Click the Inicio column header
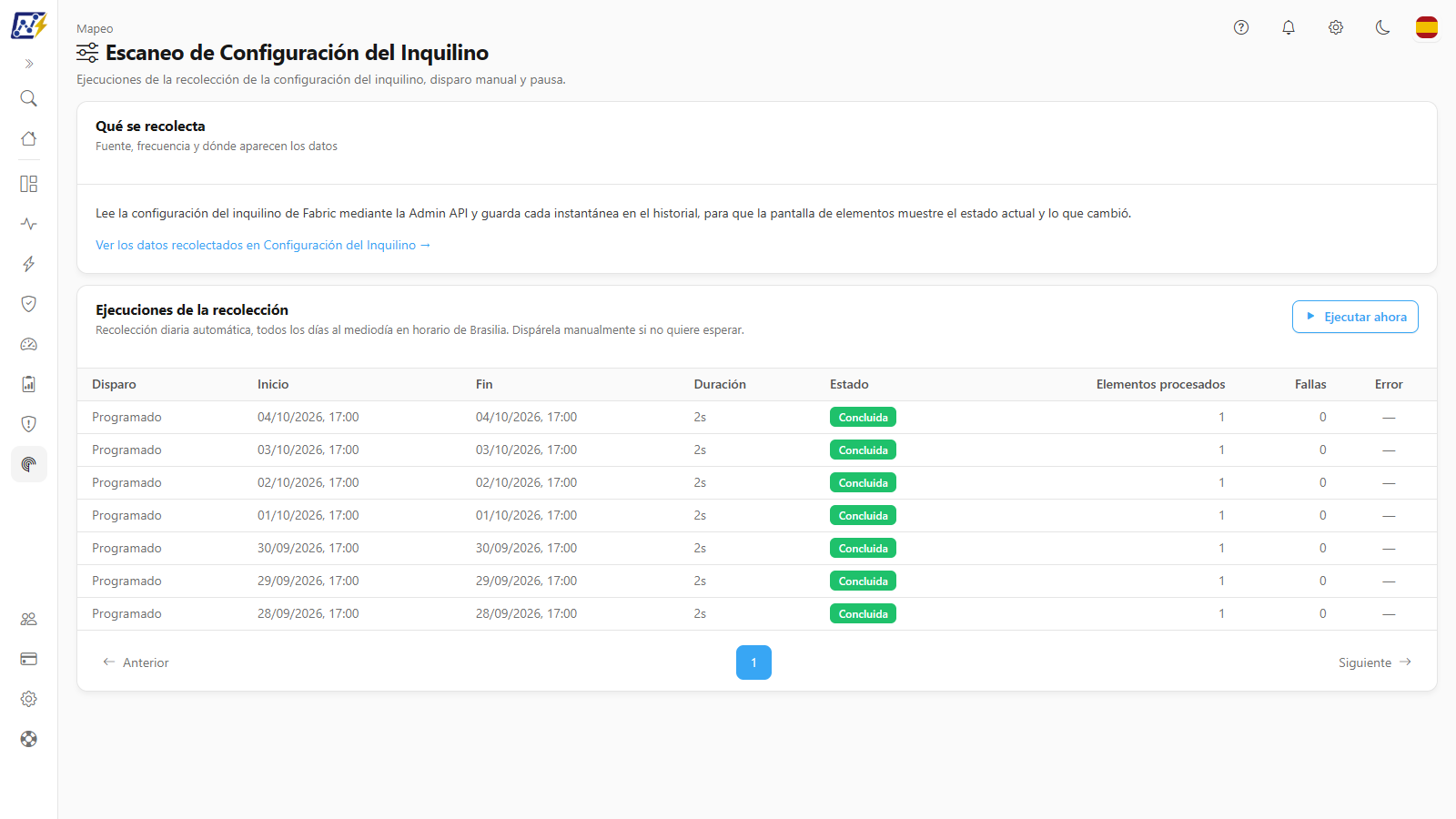The width and height of the screenshot is (1456, 819). (x=273, y=384)
